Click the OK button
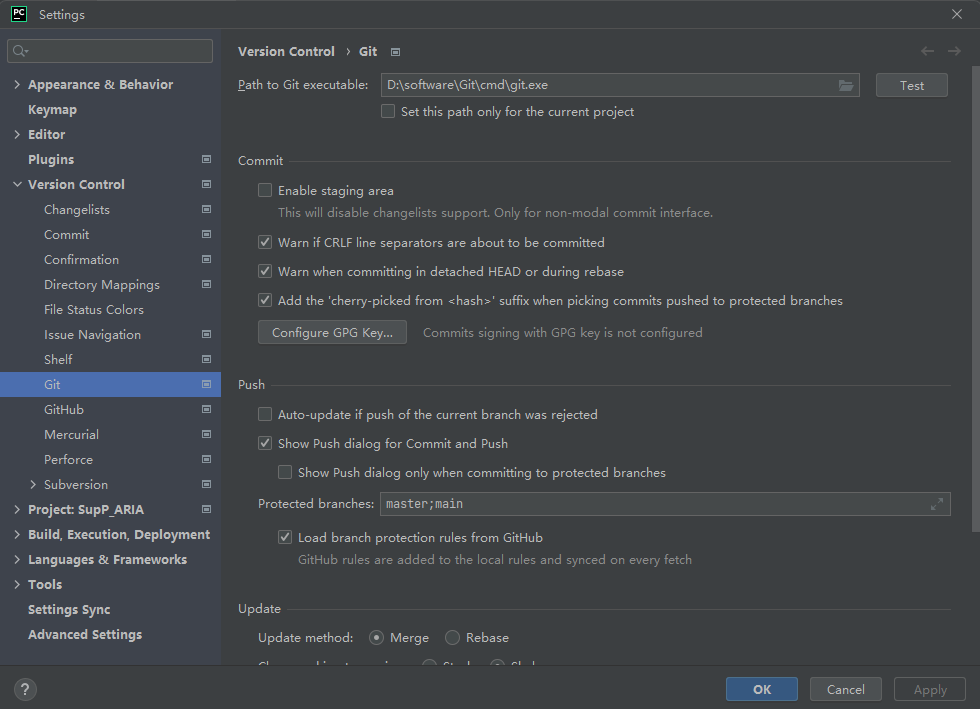Viewport: 980px width, 709px height. (762, 690)
